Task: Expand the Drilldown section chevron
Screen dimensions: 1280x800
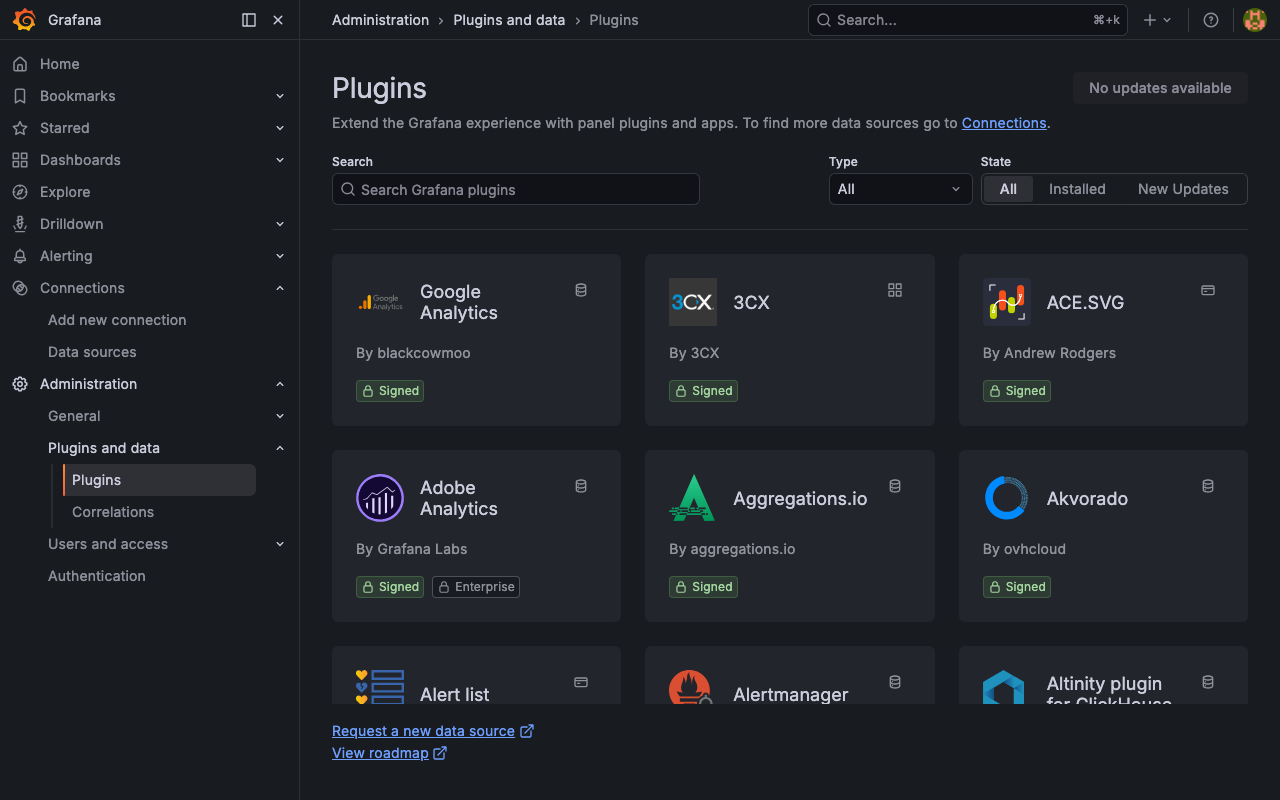Action: pos(280,224)
